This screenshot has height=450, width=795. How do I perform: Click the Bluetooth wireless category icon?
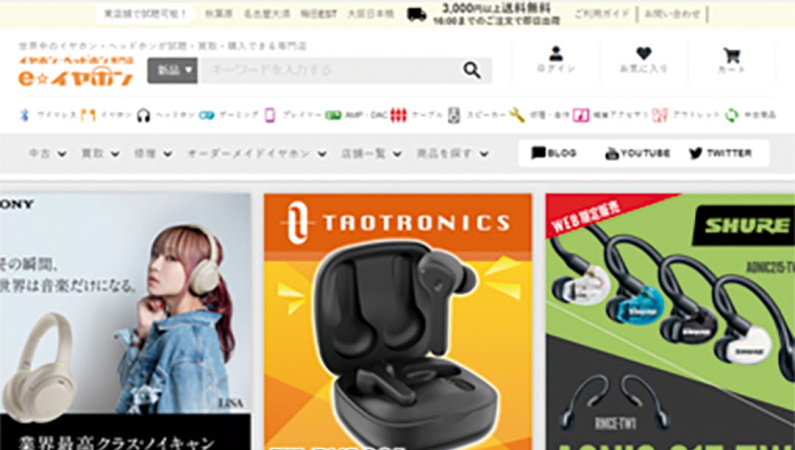[24, 115]
